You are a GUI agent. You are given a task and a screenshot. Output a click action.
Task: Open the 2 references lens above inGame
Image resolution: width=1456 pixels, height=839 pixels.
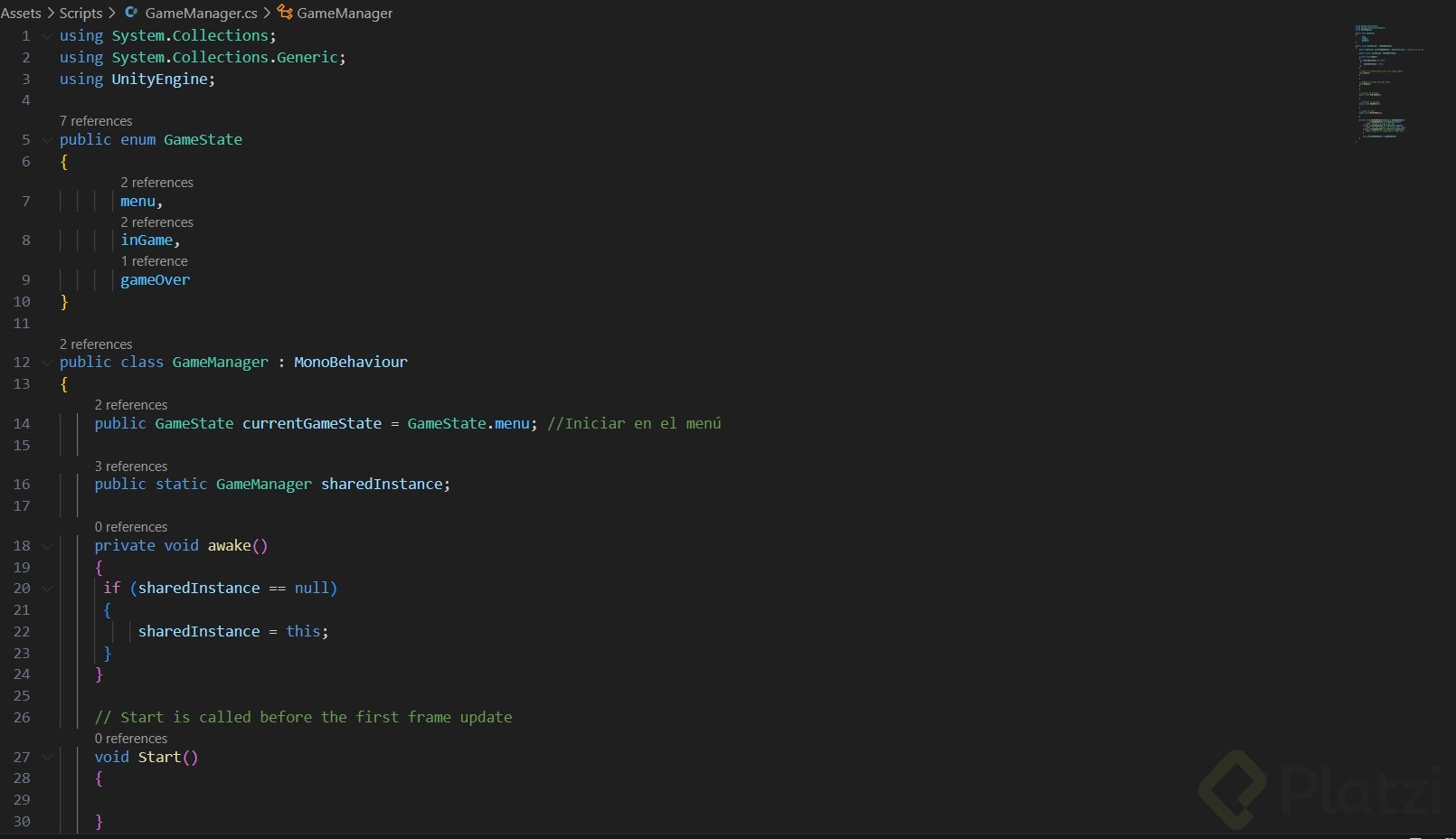point(157,222)
